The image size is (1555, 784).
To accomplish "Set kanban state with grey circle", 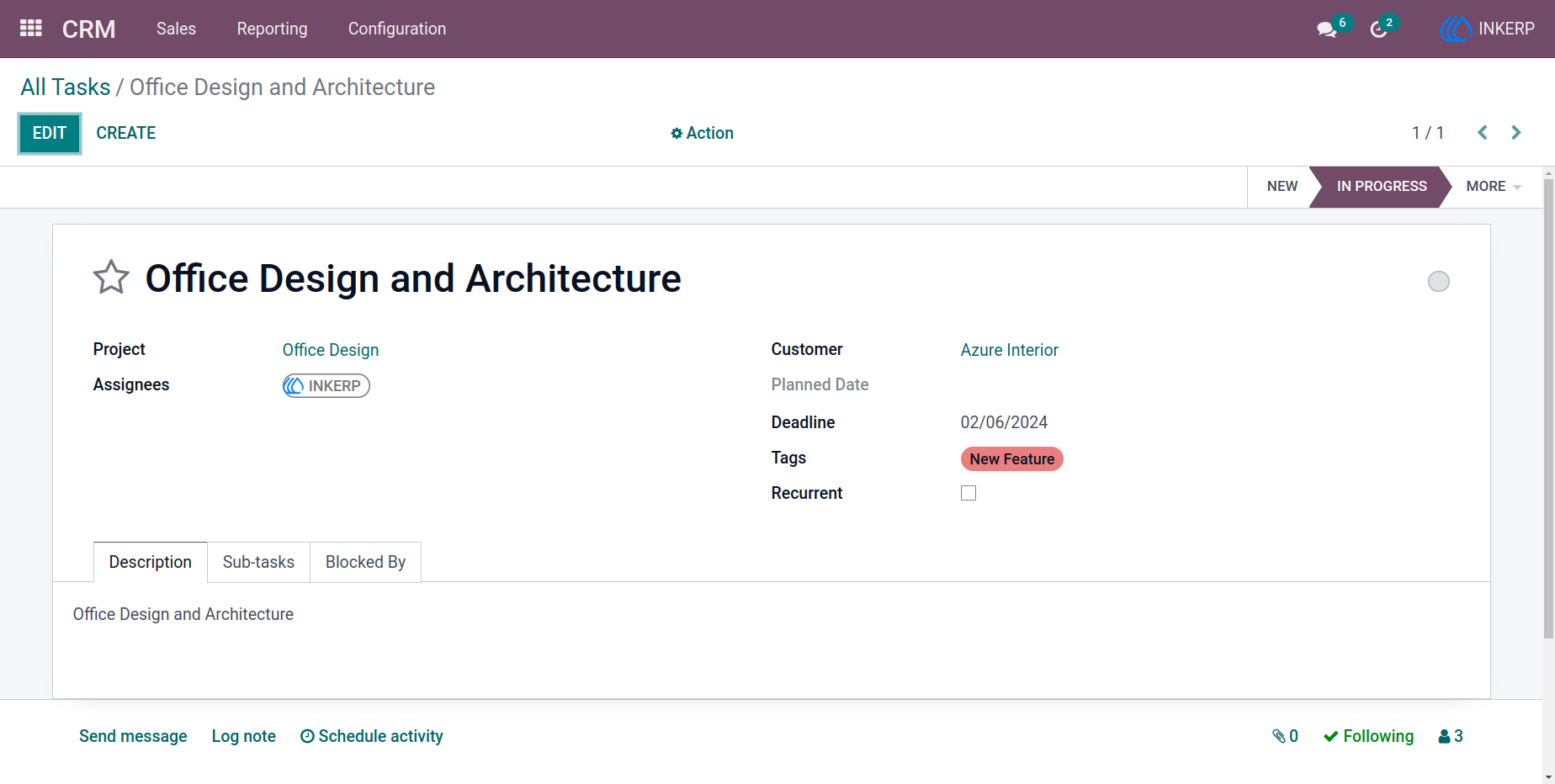I will pos(1439,281).
